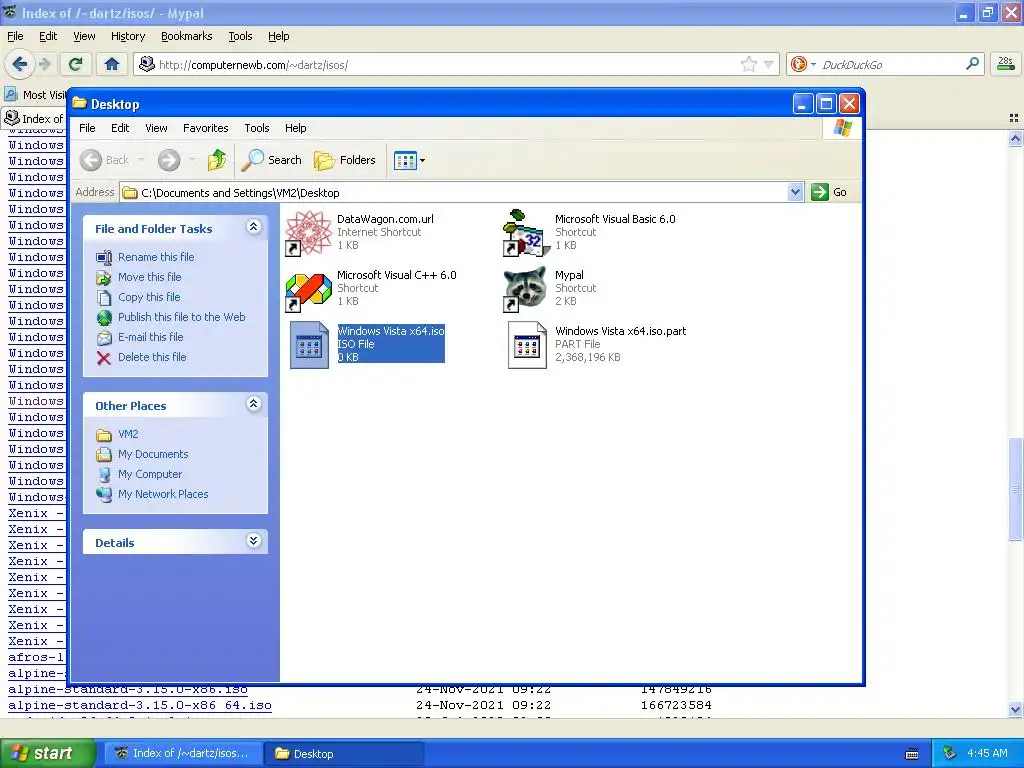Viewport: 1024px width, 768px height.
Task: Open My Documents in Other Places
Action: coord(153,455)
